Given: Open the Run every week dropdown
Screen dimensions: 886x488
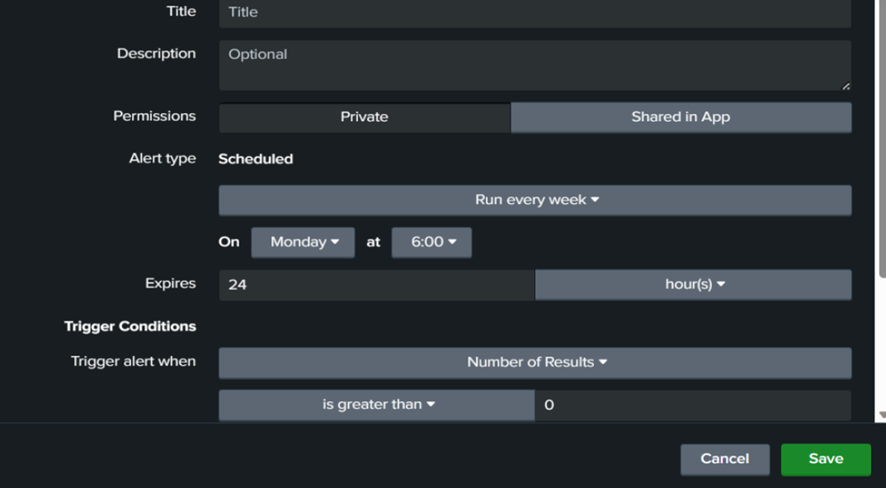Looking at the screenshot, I should (535, 200).
